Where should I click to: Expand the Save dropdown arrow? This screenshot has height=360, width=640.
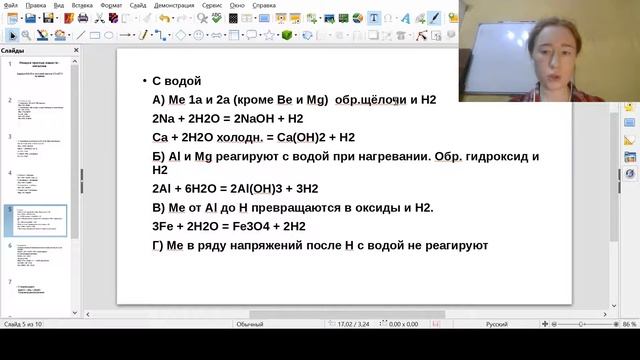pos(57,18)
